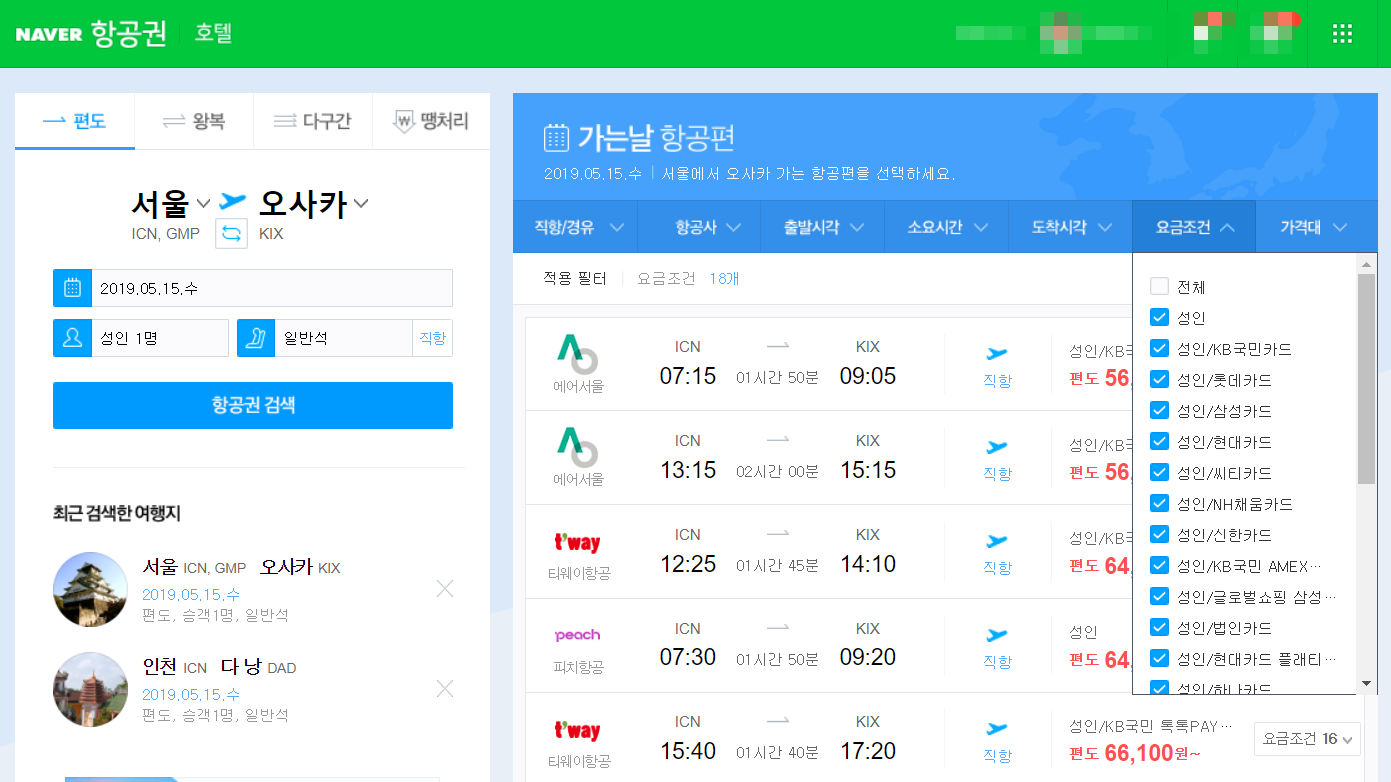Click the Peach airline logo

pyautogui.click(x=577, y=635)
